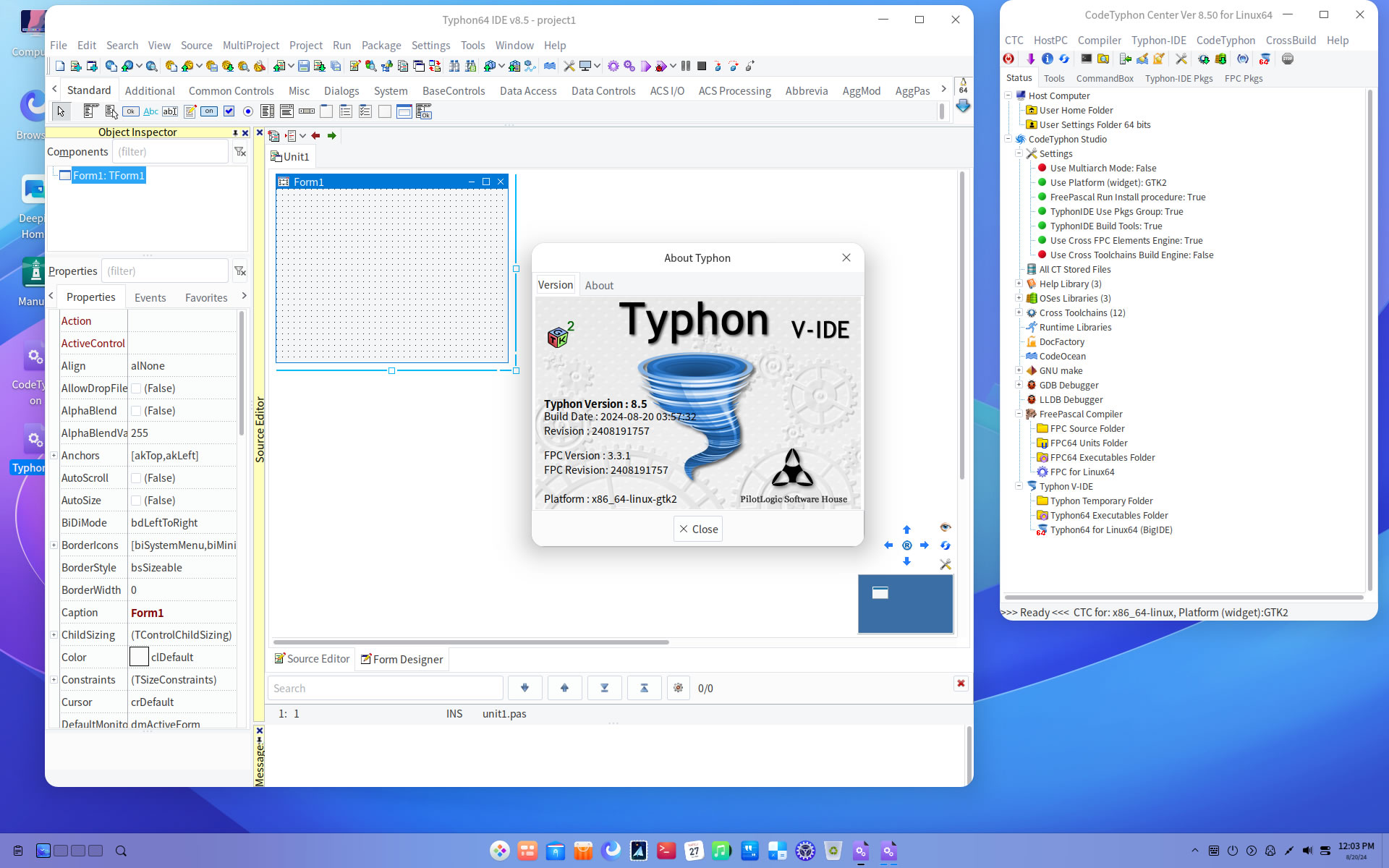The width and height of the screenshot is (1389, 868).
Task: Click the Search field below the editor
Action: [x=385, y=689]
